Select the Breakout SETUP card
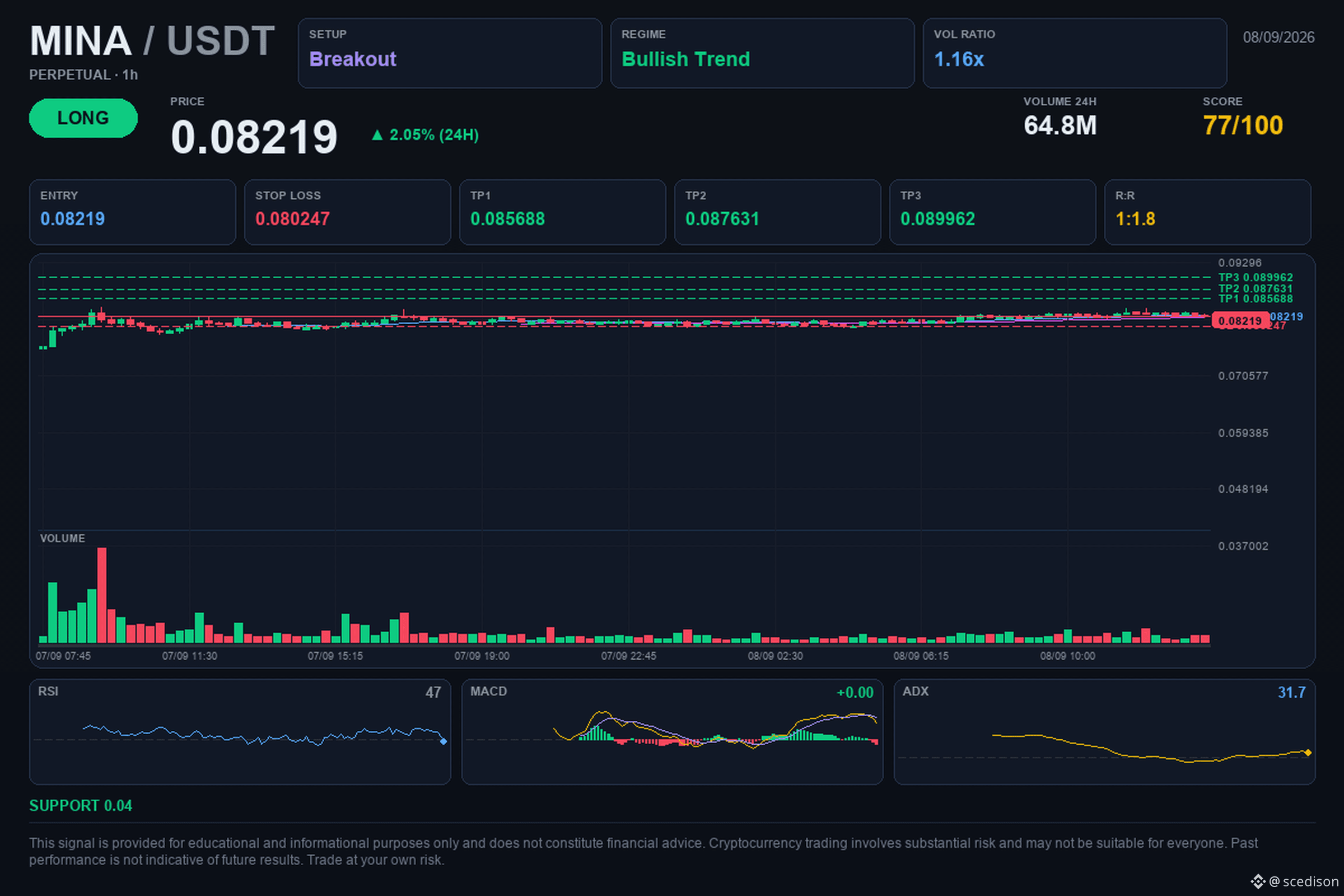Screen dimensions: 1344x896 coord(450,53)
